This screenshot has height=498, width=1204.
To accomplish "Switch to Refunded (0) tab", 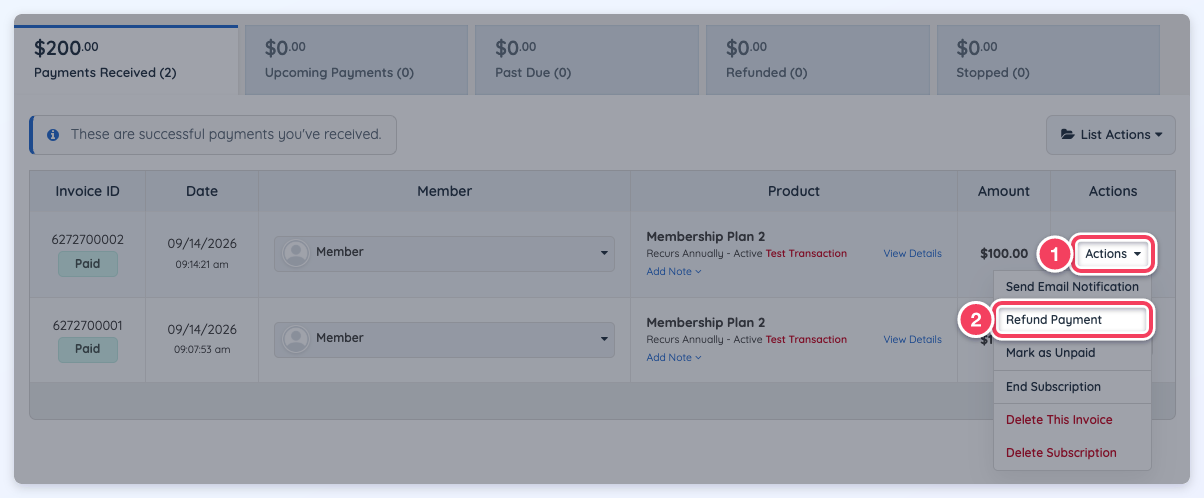I will click(x=817, y=60).
